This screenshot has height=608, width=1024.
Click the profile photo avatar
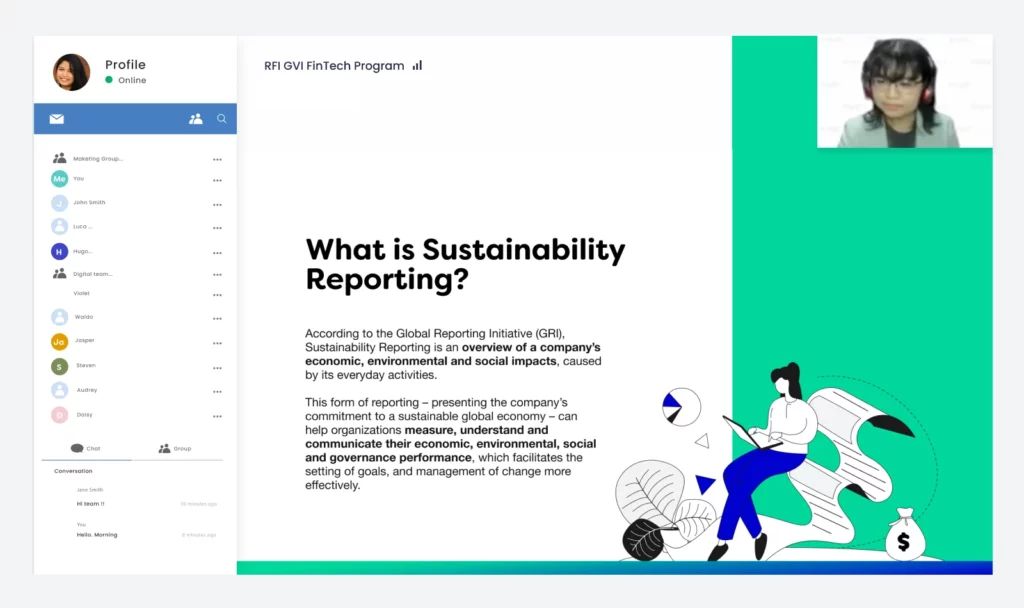click(71, 72)
